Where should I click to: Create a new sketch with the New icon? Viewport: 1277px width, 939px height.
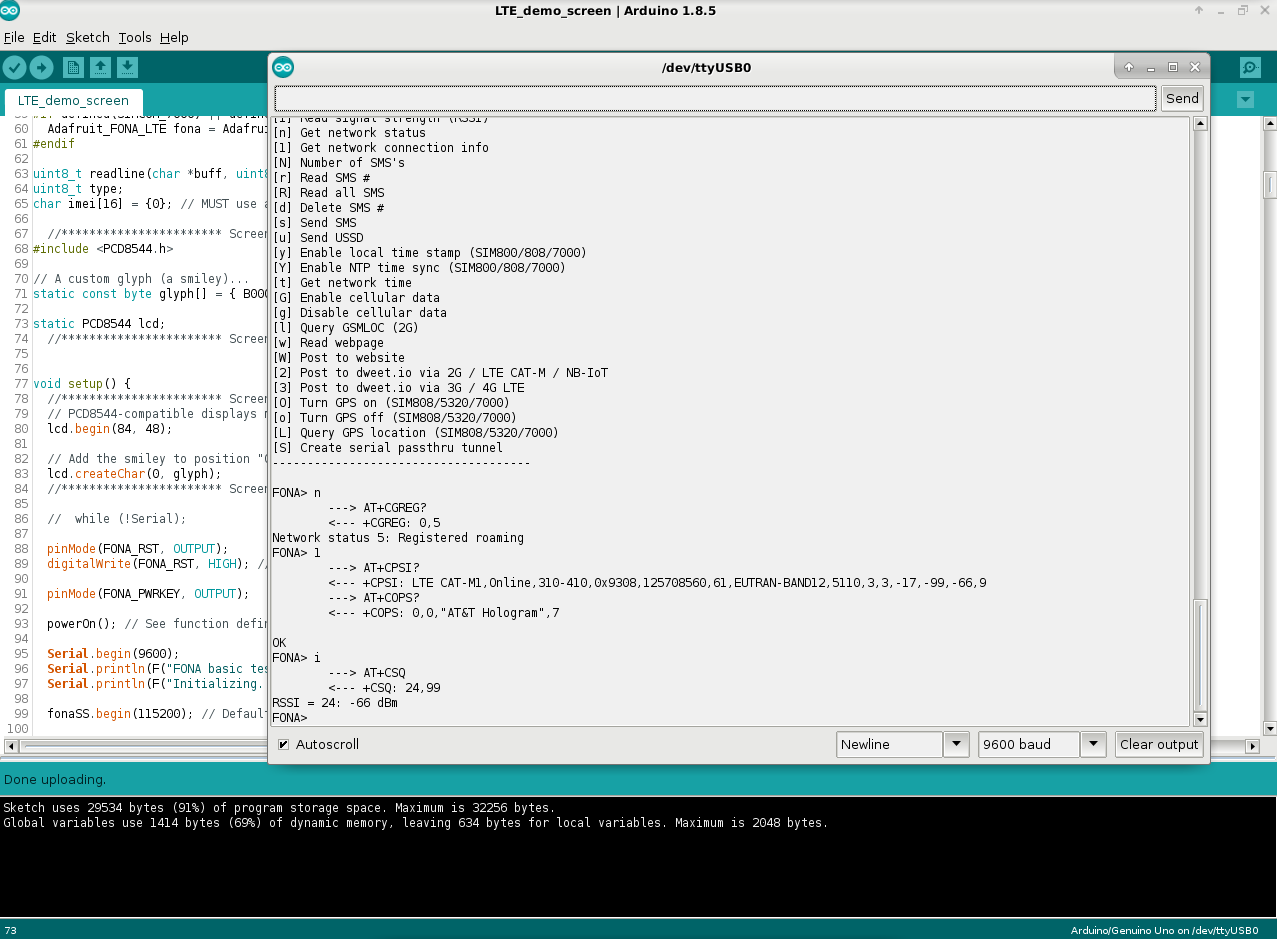(73, 67)
